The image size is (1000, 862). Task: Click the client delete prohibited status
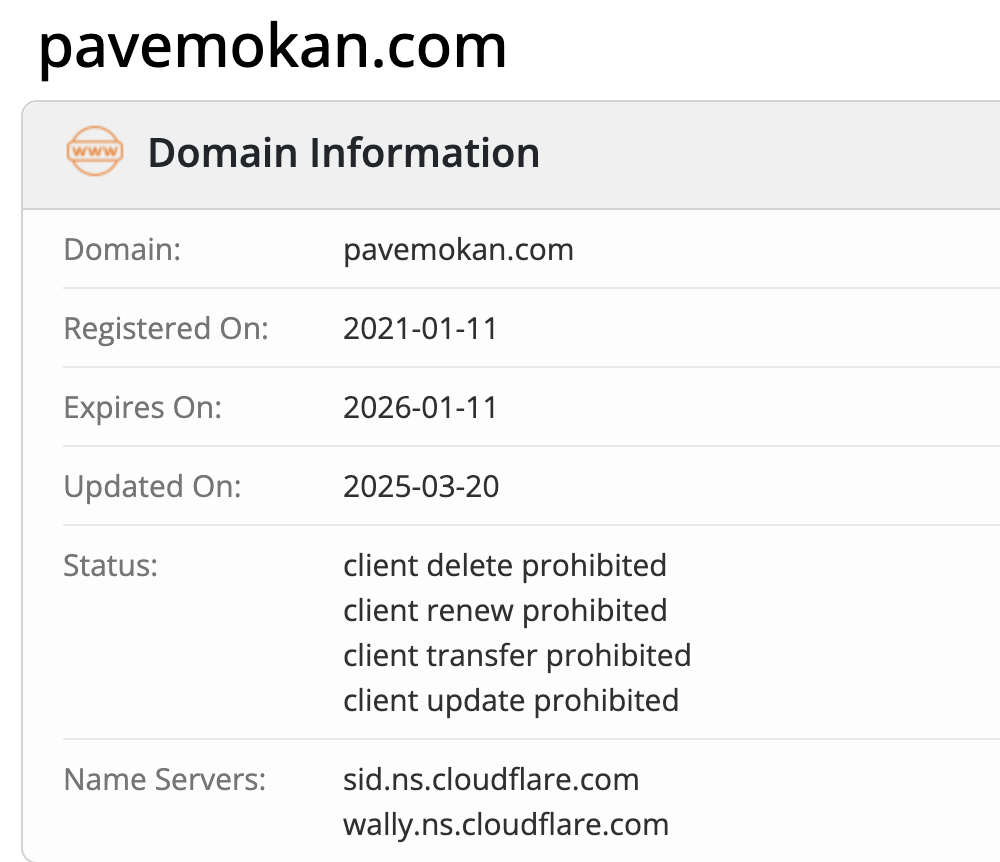pyautogui.click(x=505, y=566)
